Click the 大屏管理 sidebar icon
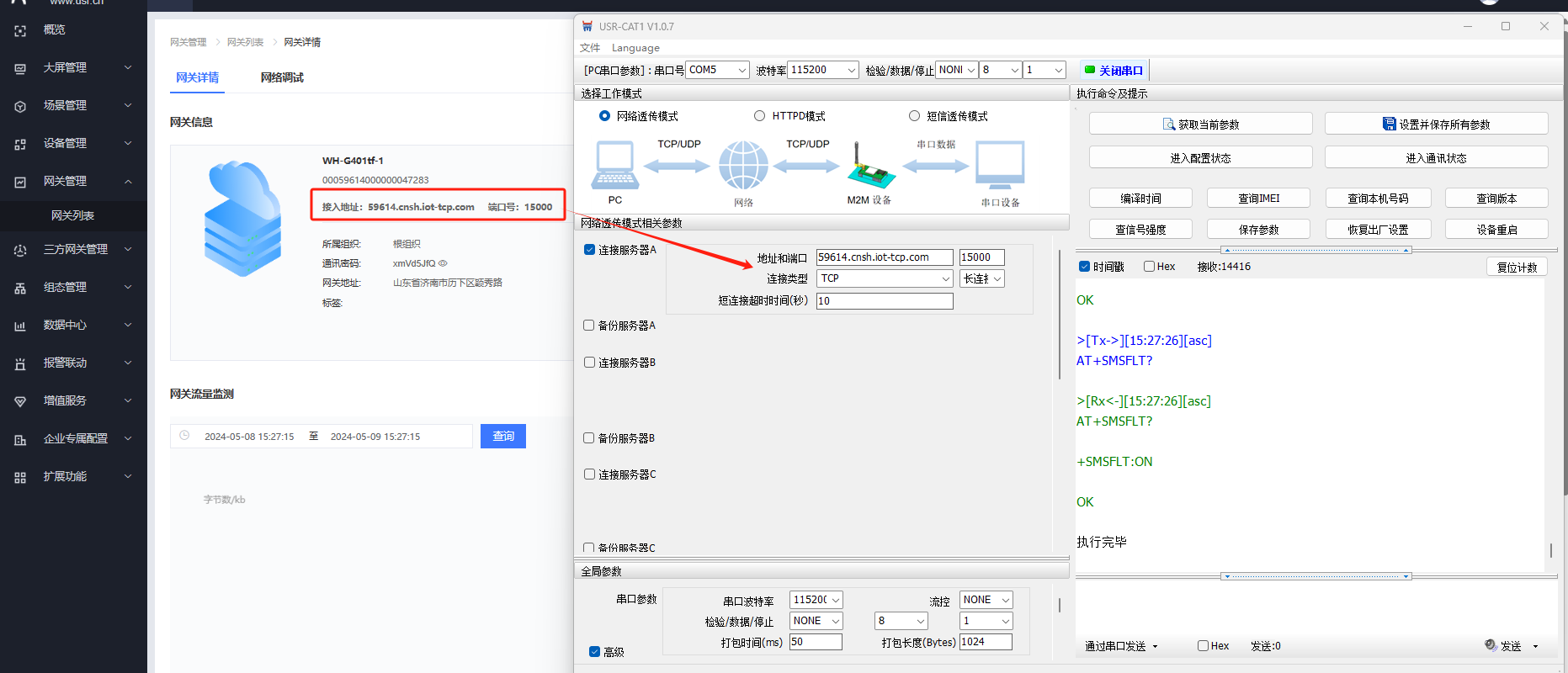The width and height of the screenshot is (1568, 673). 20,68
